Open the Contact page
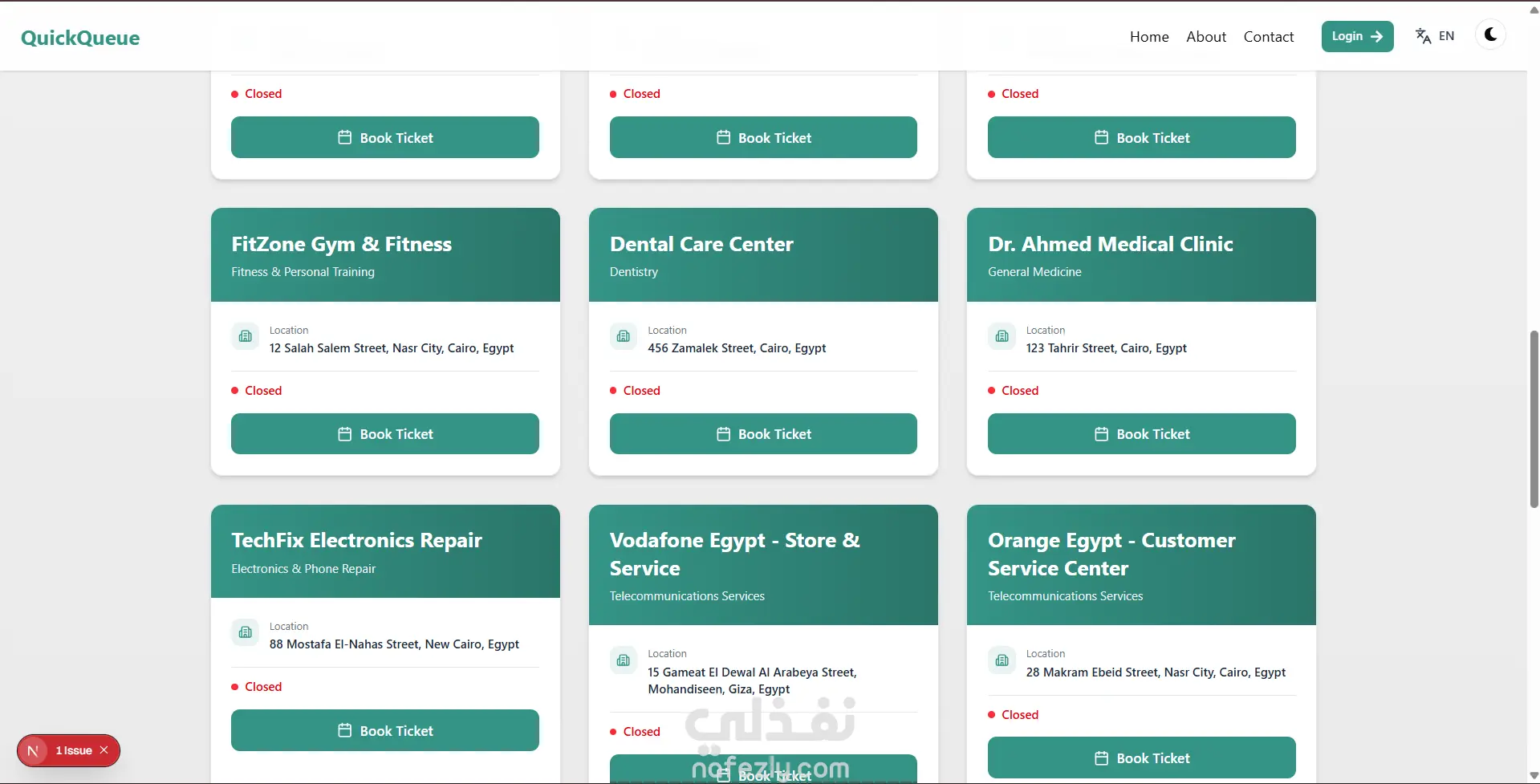 (x=1269, y=37)
